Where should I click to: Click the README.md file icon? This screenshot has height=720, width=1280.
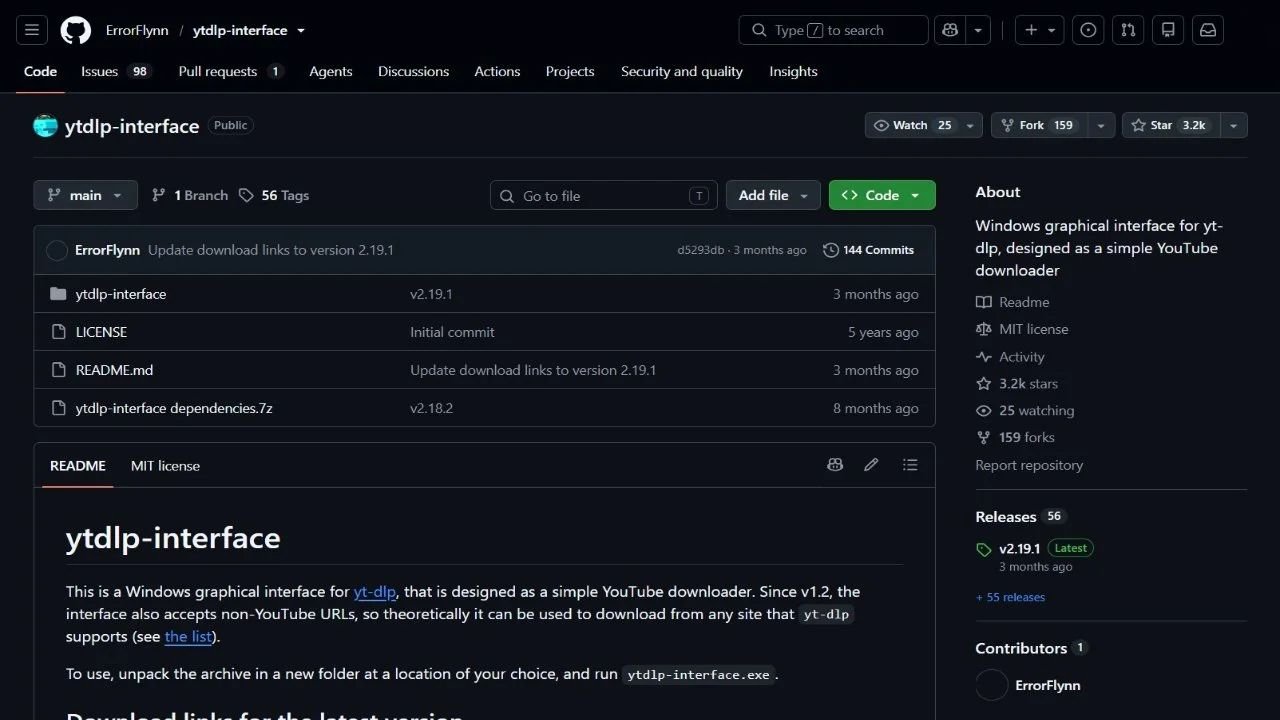(x=58, y=370)
